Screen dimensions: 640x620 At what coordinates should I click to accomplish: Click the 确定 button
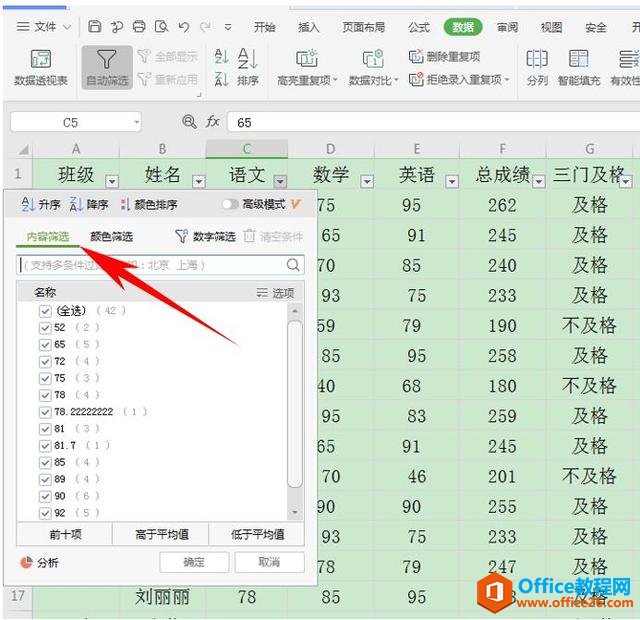(193, 562)
